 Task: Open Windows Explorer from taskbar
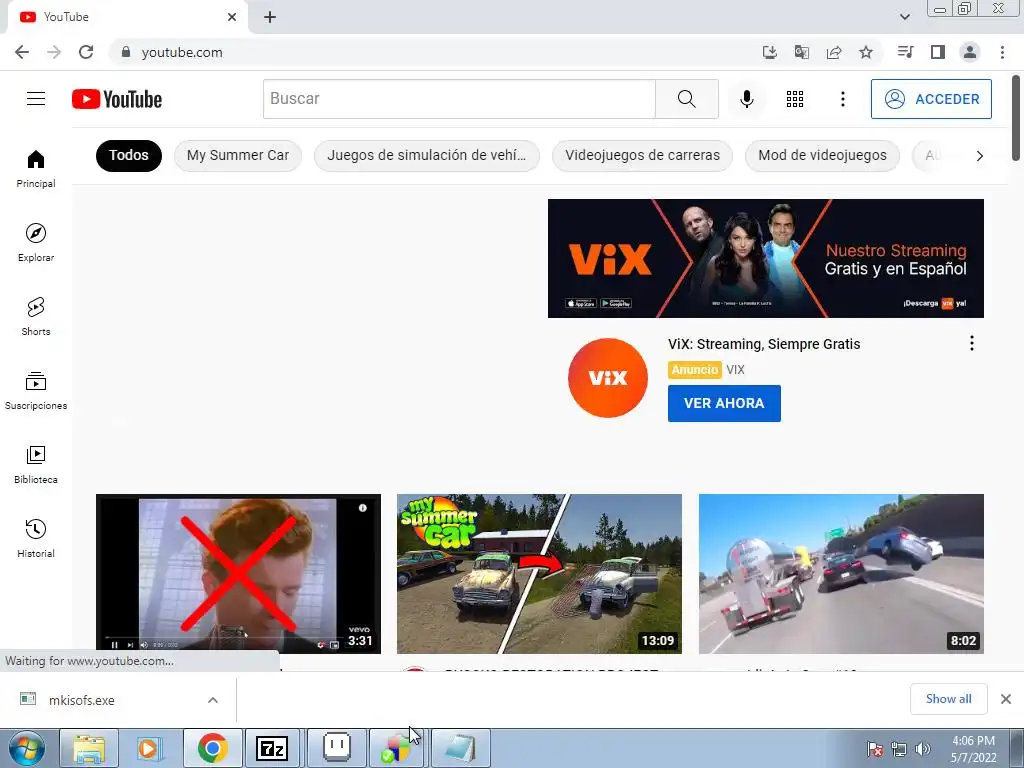point(89,748)
